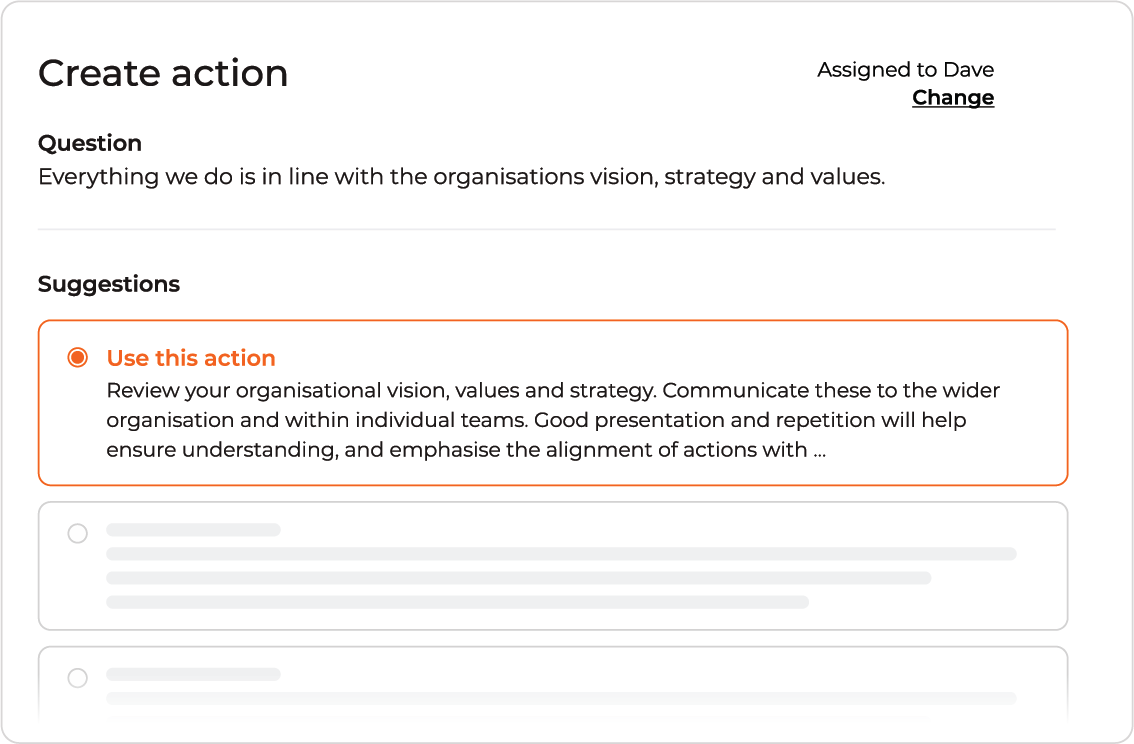Select the "Use this action" radio button
This screenshot has width=1134, height=744.
(x=77, y=358)
